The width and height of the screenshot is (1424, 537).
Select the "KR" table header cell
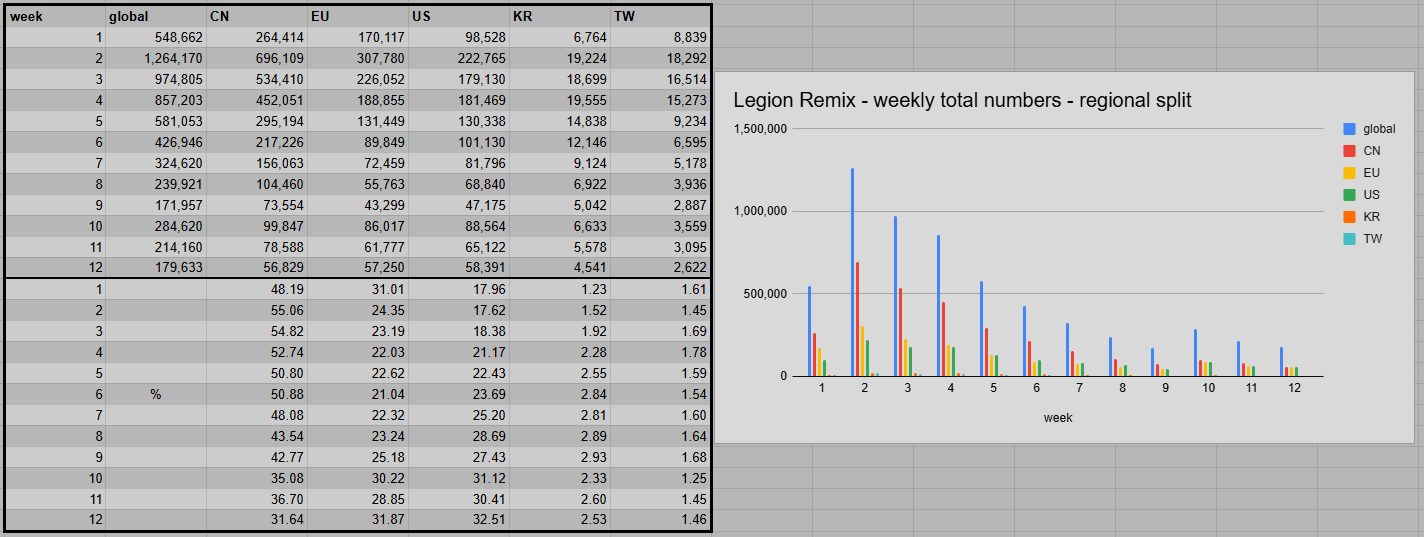(x=560, y=16)
